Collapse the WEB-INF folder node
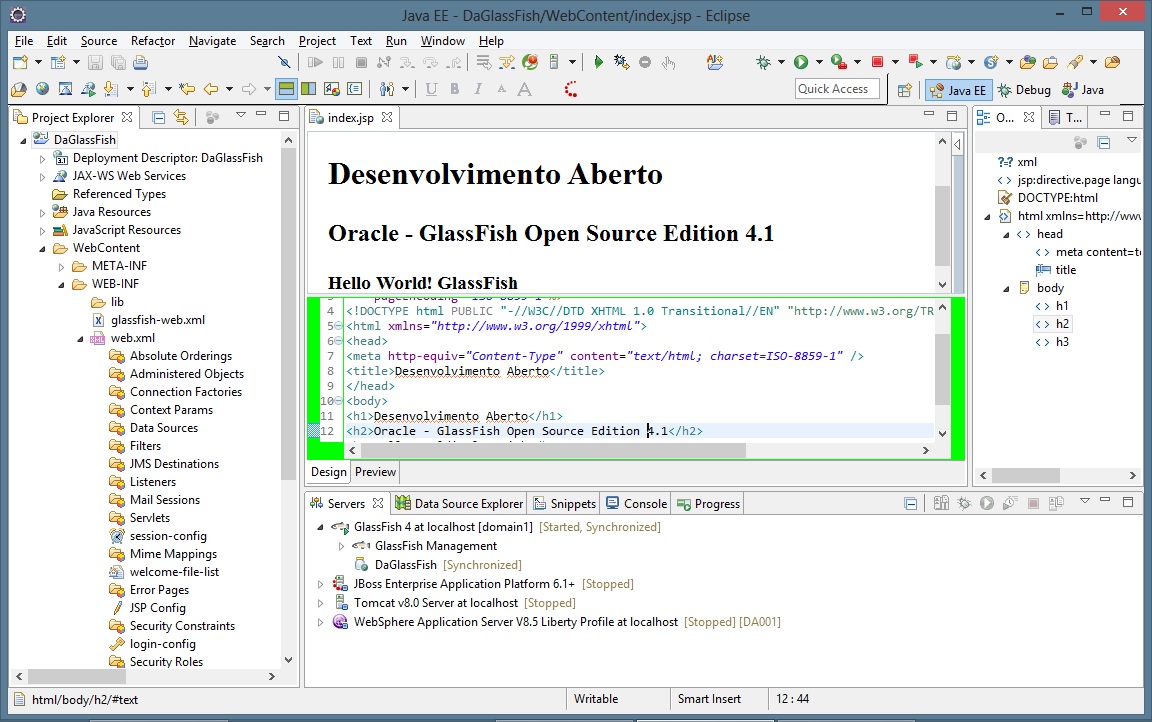This screenshot has height=722, width=1152. pyautogui.click(x=61, y=284)
